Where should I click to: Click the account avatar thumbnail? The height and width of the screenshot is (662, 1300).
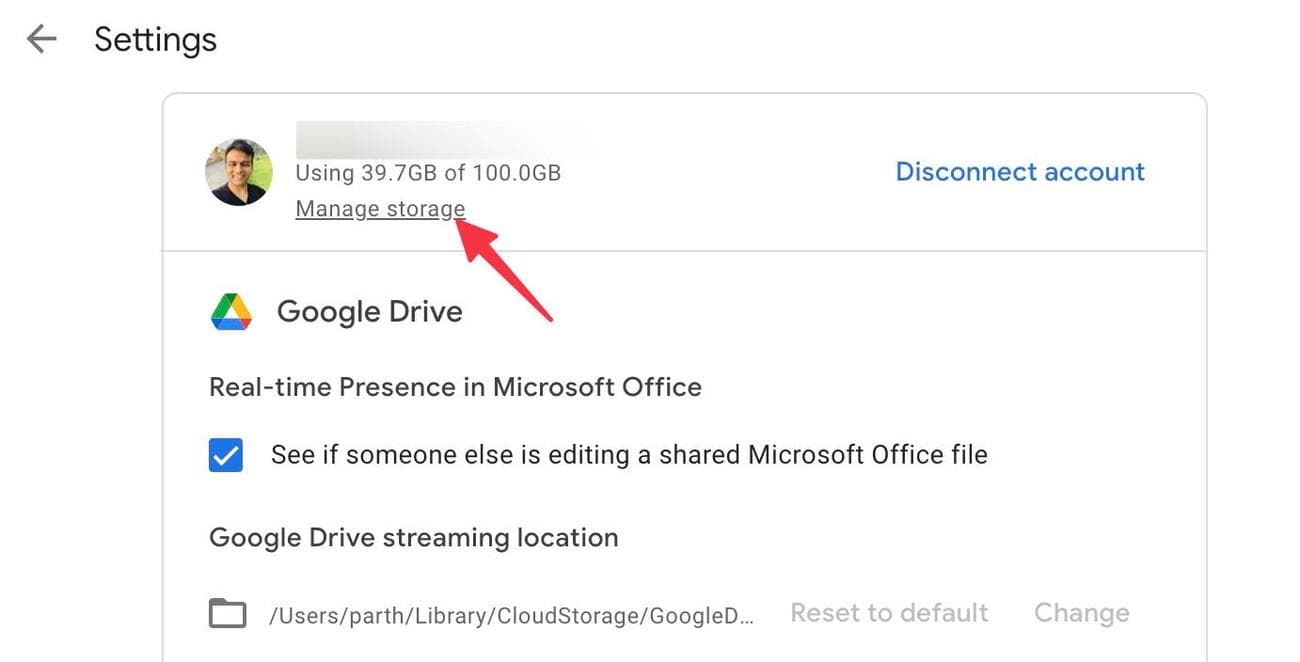click(x=238, y=171)
